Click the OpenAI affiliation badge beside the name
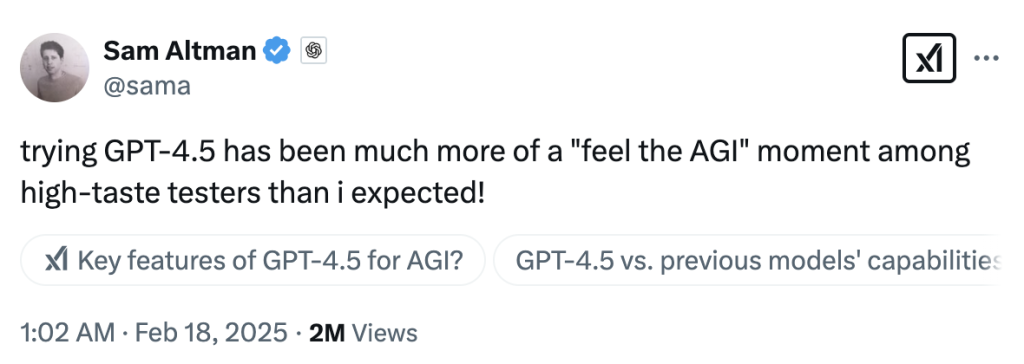1024x364 pixels. pos(313,50)
